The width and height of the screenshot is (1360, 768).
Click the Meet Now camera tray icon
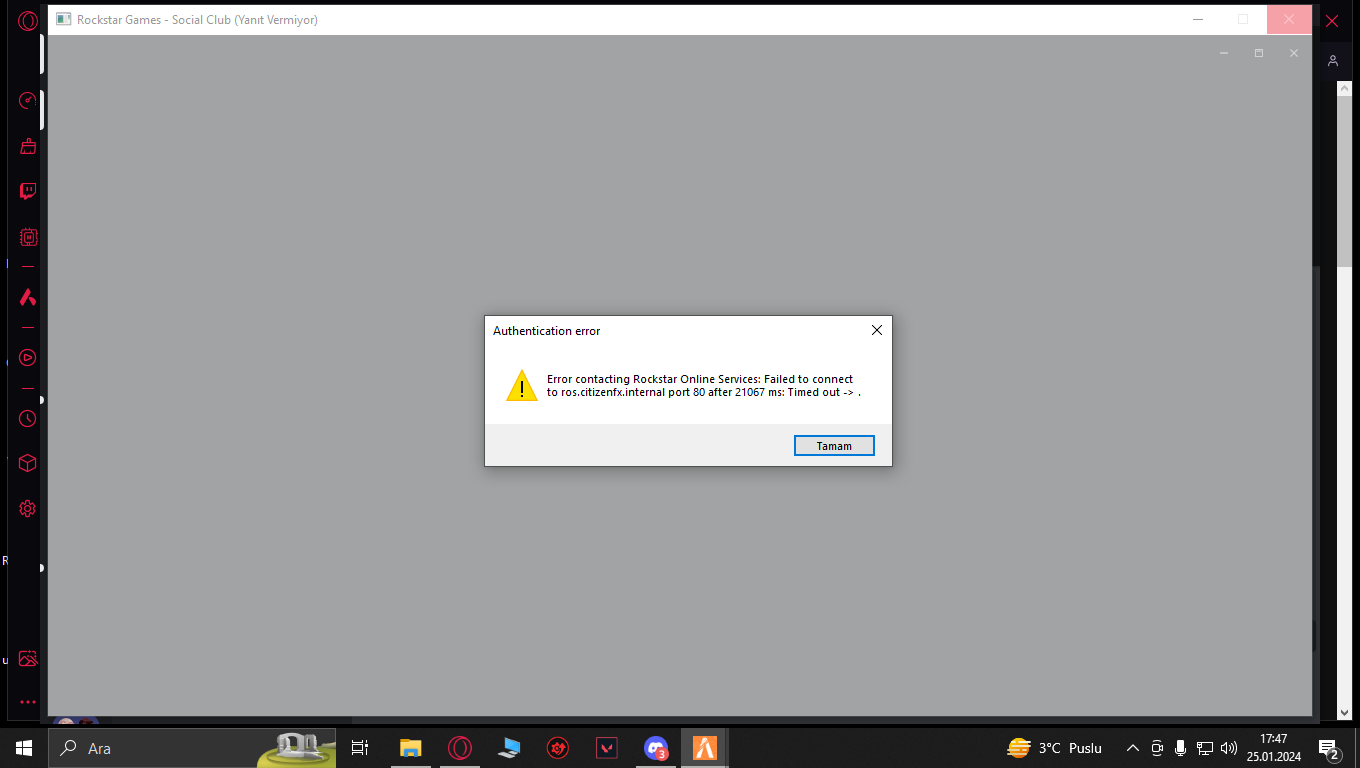point(1157,748)
